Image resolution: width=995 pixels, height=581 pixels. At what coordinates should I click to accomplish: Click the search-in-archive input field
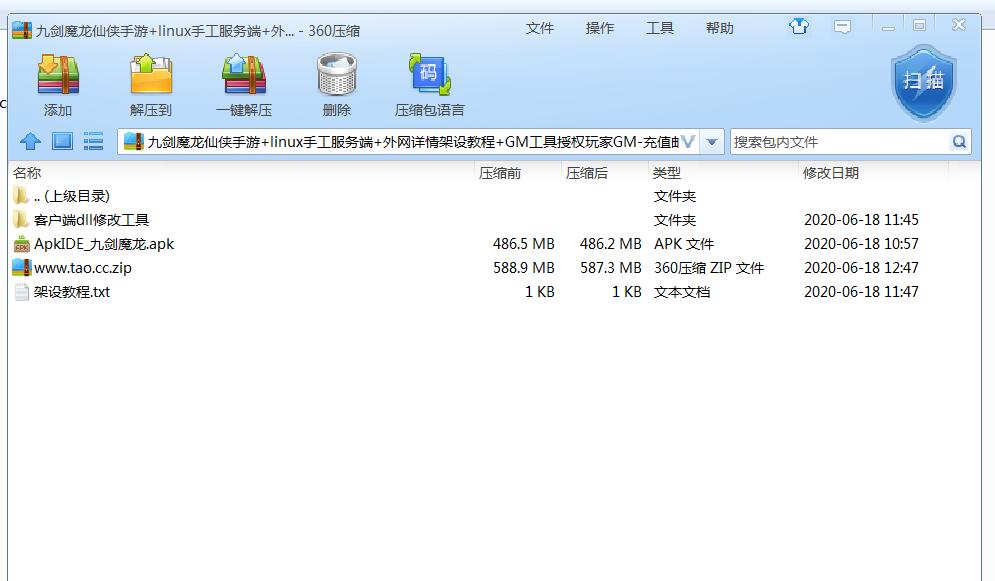838,142
